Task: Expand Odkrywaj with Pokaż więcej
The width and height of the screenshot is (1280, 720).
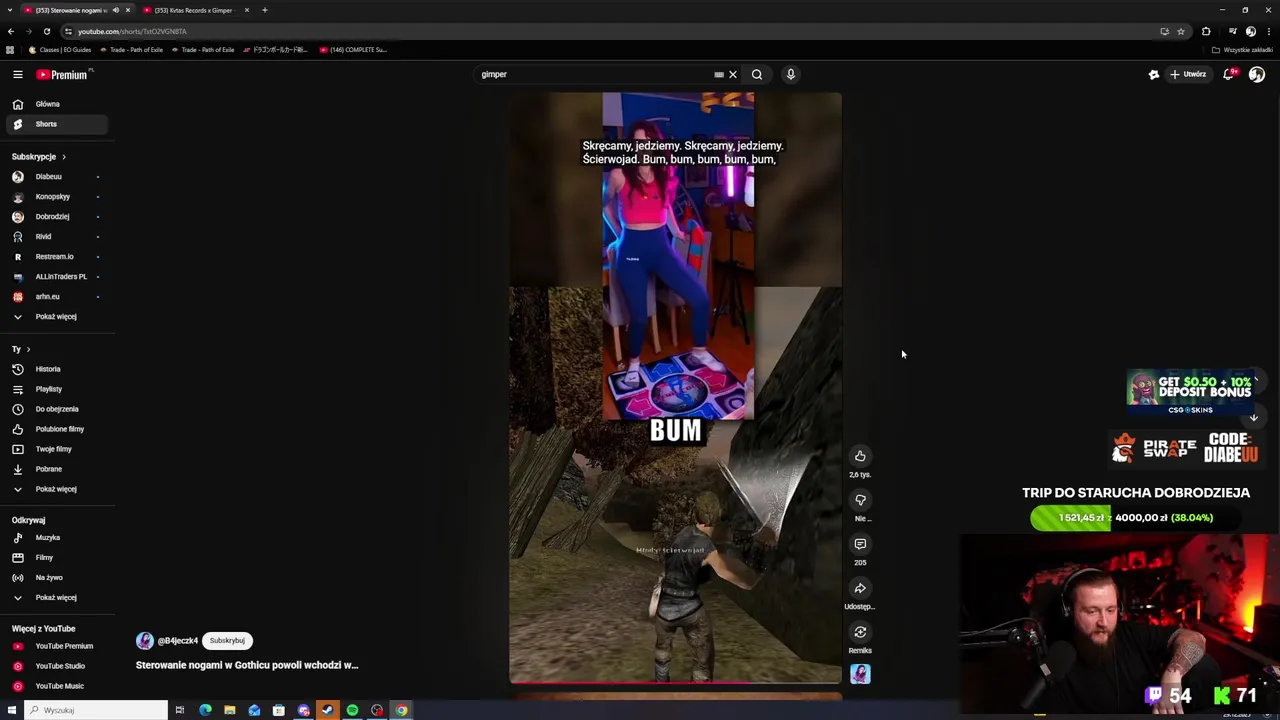Action: pyautogui.click(x=57, y=598)
